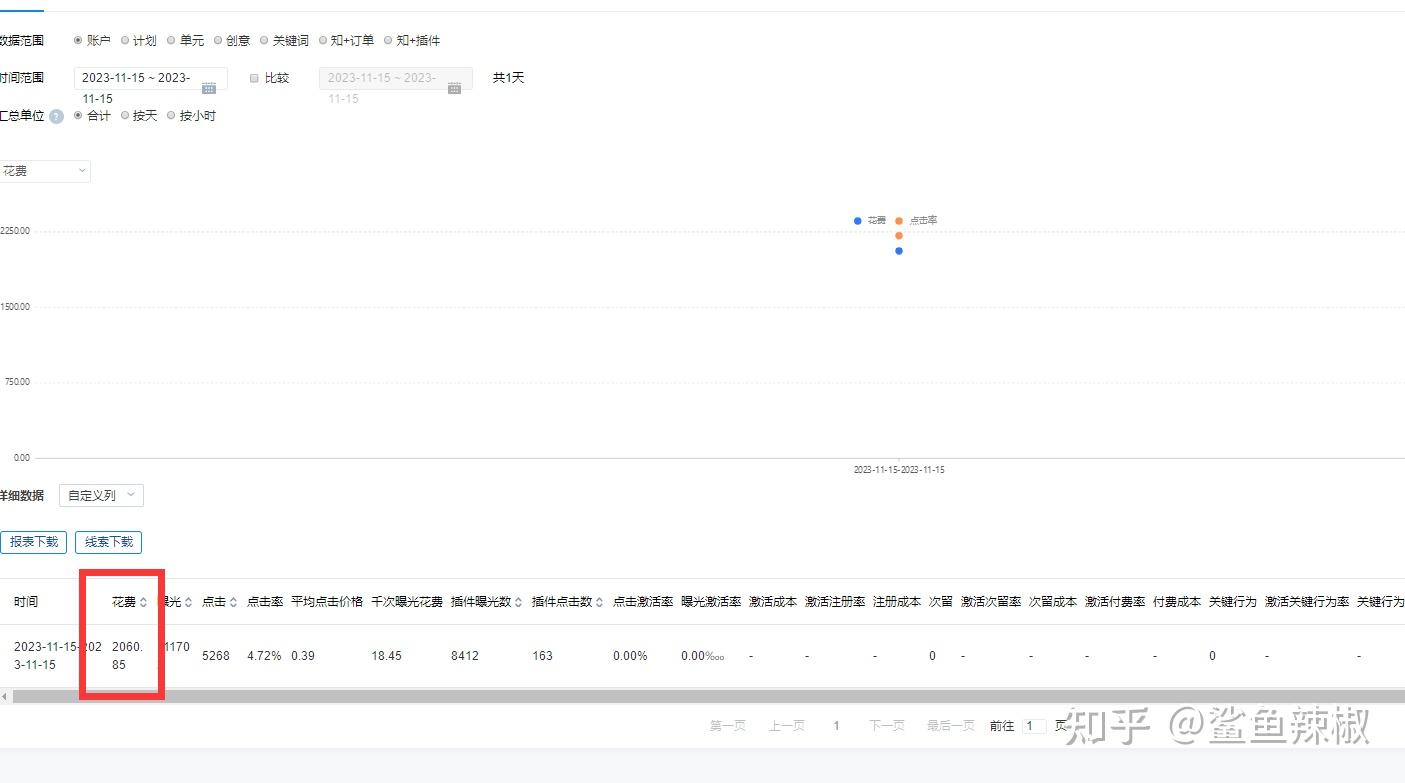This screenshot has height=783, width=1405.
Task: Click the scrollbar left arrow
Action: (x=5, y=696)
